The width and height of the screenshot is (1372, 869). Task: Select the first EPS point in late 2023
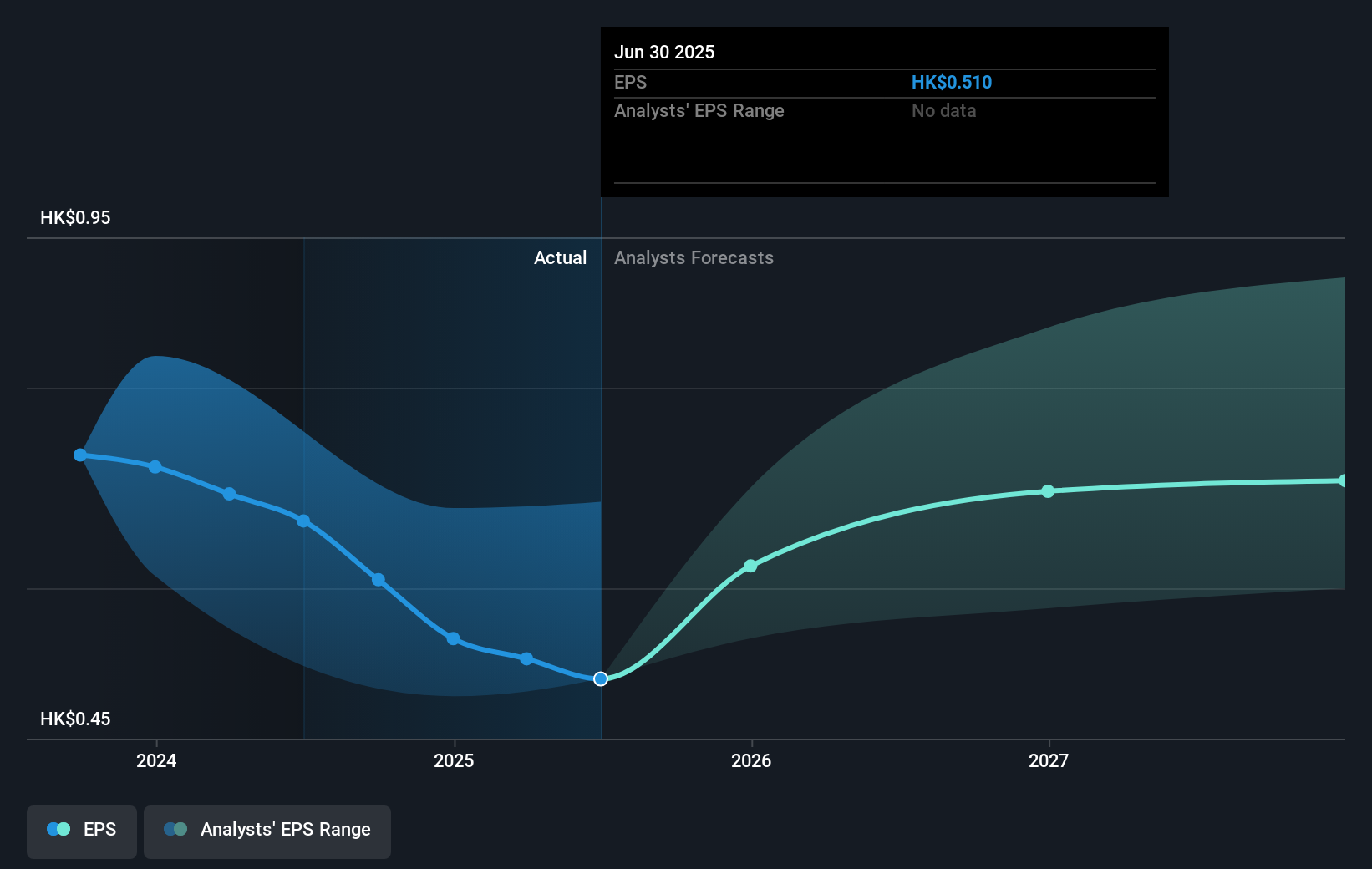[80, 455]
